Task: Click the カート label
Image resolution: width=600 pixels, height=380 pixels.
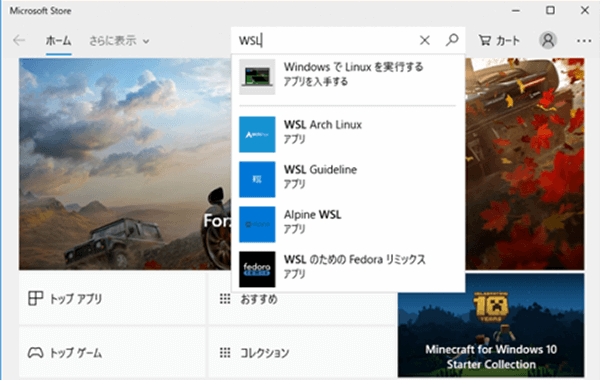Action: [x=508, y=41]
